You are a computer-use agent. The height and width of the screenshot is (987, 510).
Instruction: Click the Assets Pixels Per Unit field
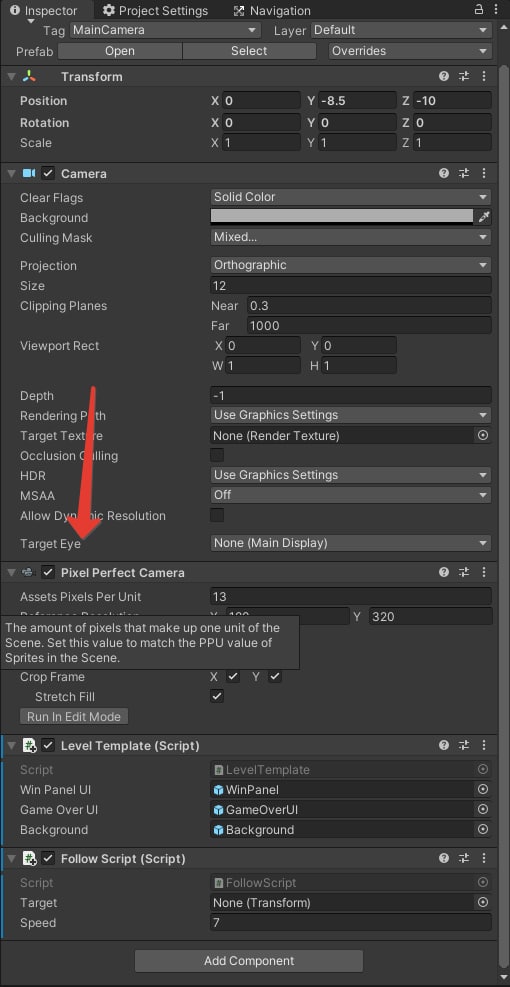click(x=351, y=596)
